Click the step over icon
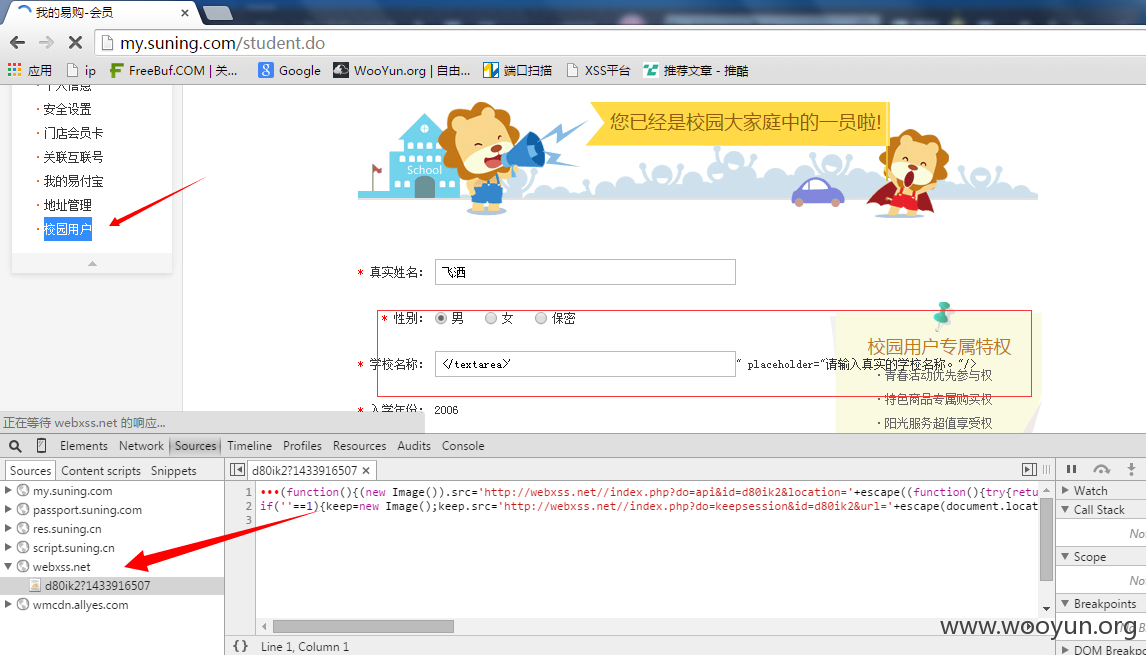1146x655 pixels. pos(1101,469)
